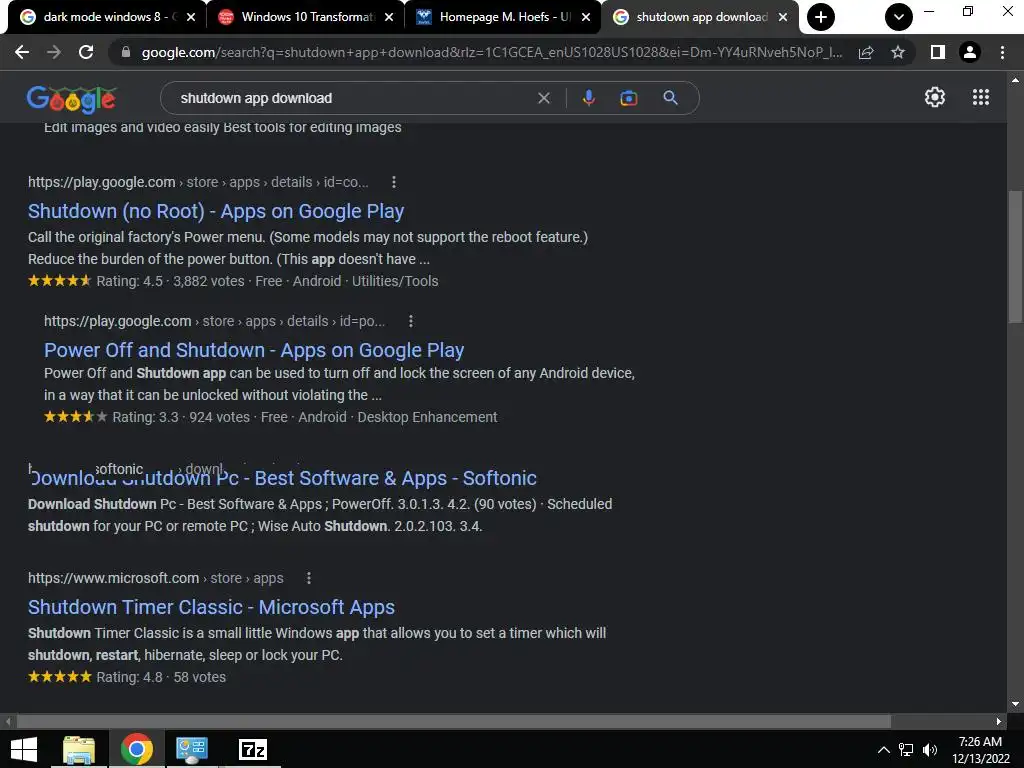Click the address bar URL
This screenshot has height=768, width=1024.
pyautogui.click(x=491, y=52)
